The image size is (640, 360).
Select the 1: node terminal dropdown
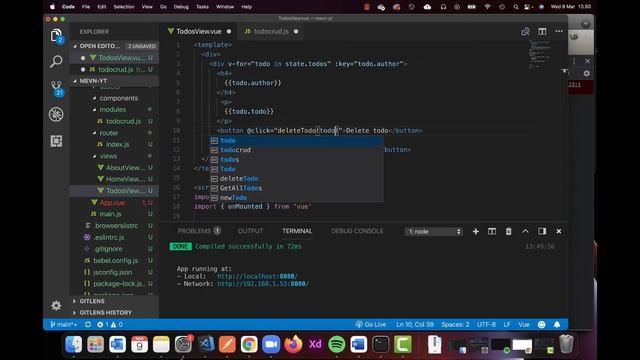(434, 231)
